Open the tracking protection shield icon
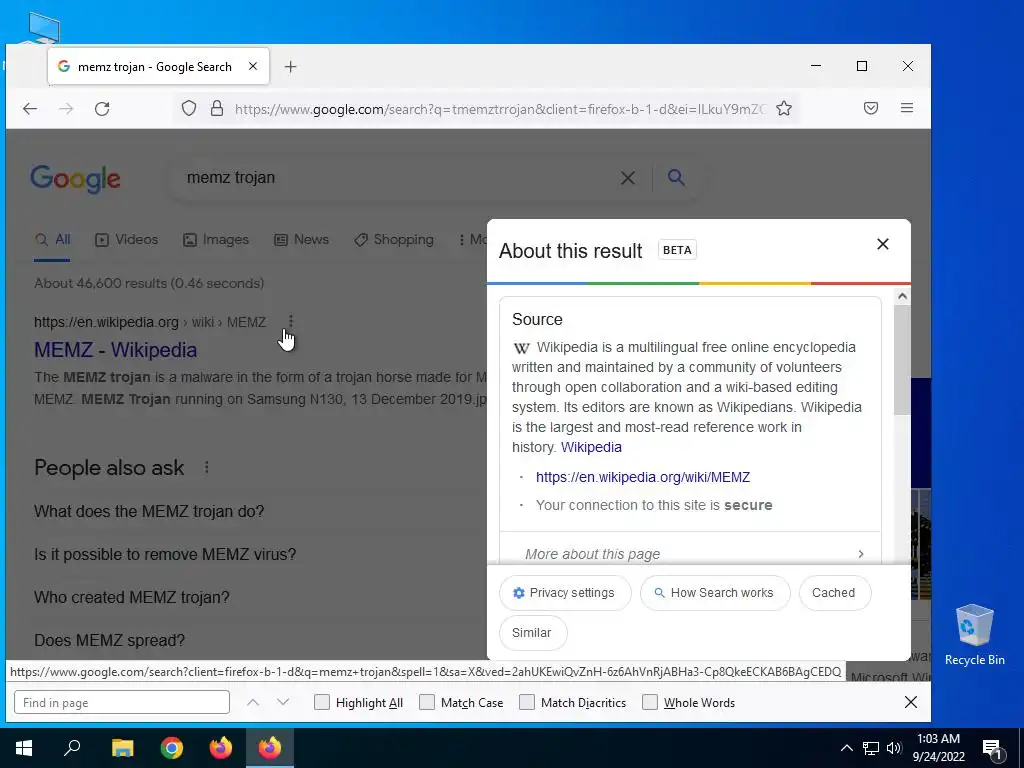The image size is (1024, 768). [189, 108]
